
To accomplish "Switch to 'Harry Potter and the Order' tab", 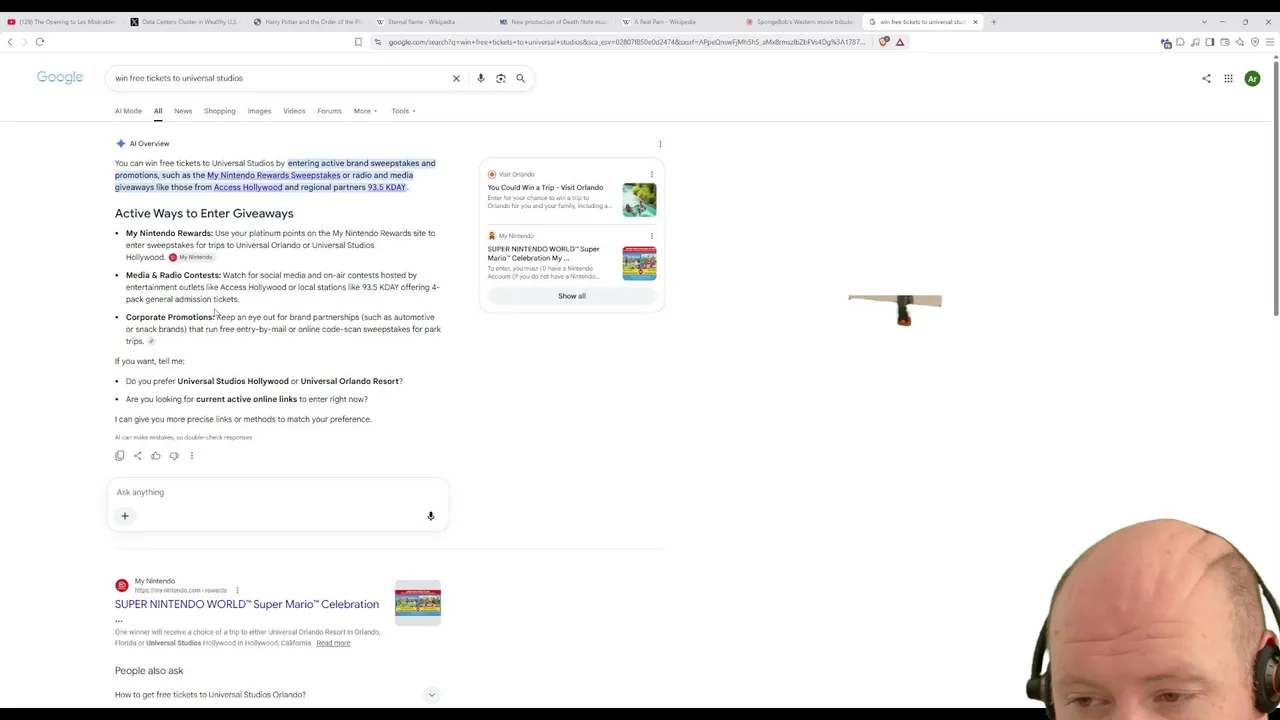I will (x=308, y=22).
